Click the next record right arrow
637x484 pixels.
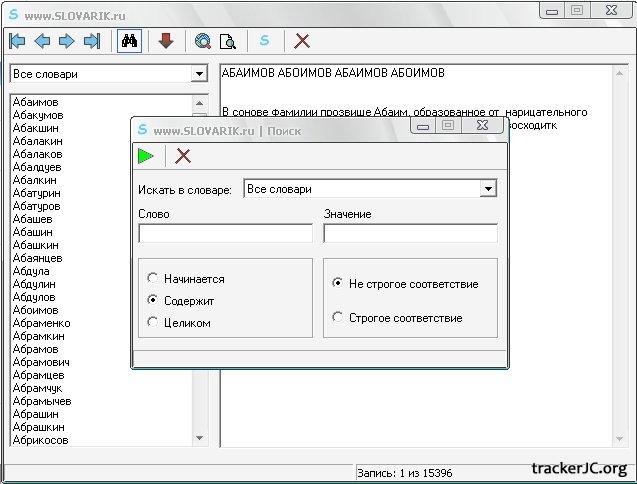click(x=67, y=41)
